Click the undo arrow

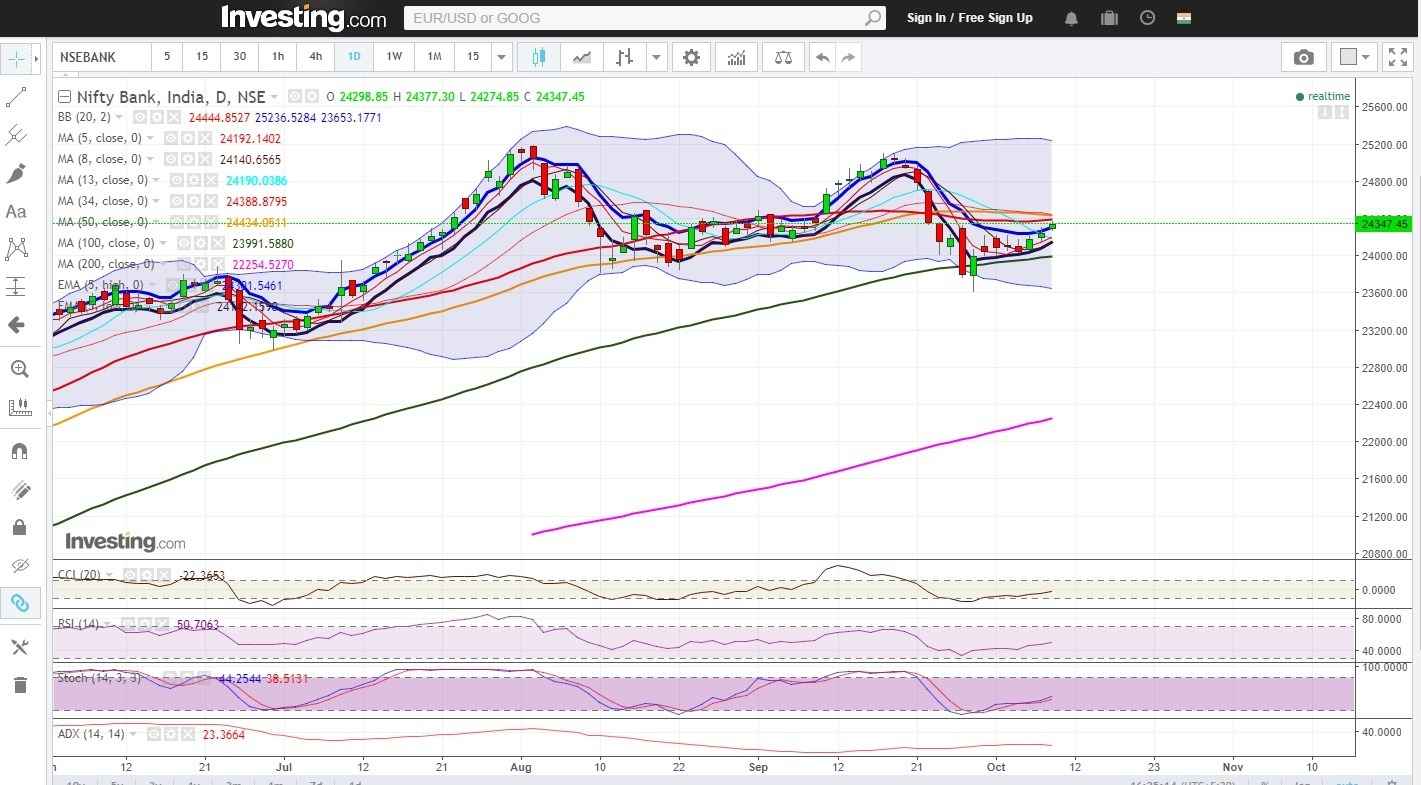tap(822, 58)
